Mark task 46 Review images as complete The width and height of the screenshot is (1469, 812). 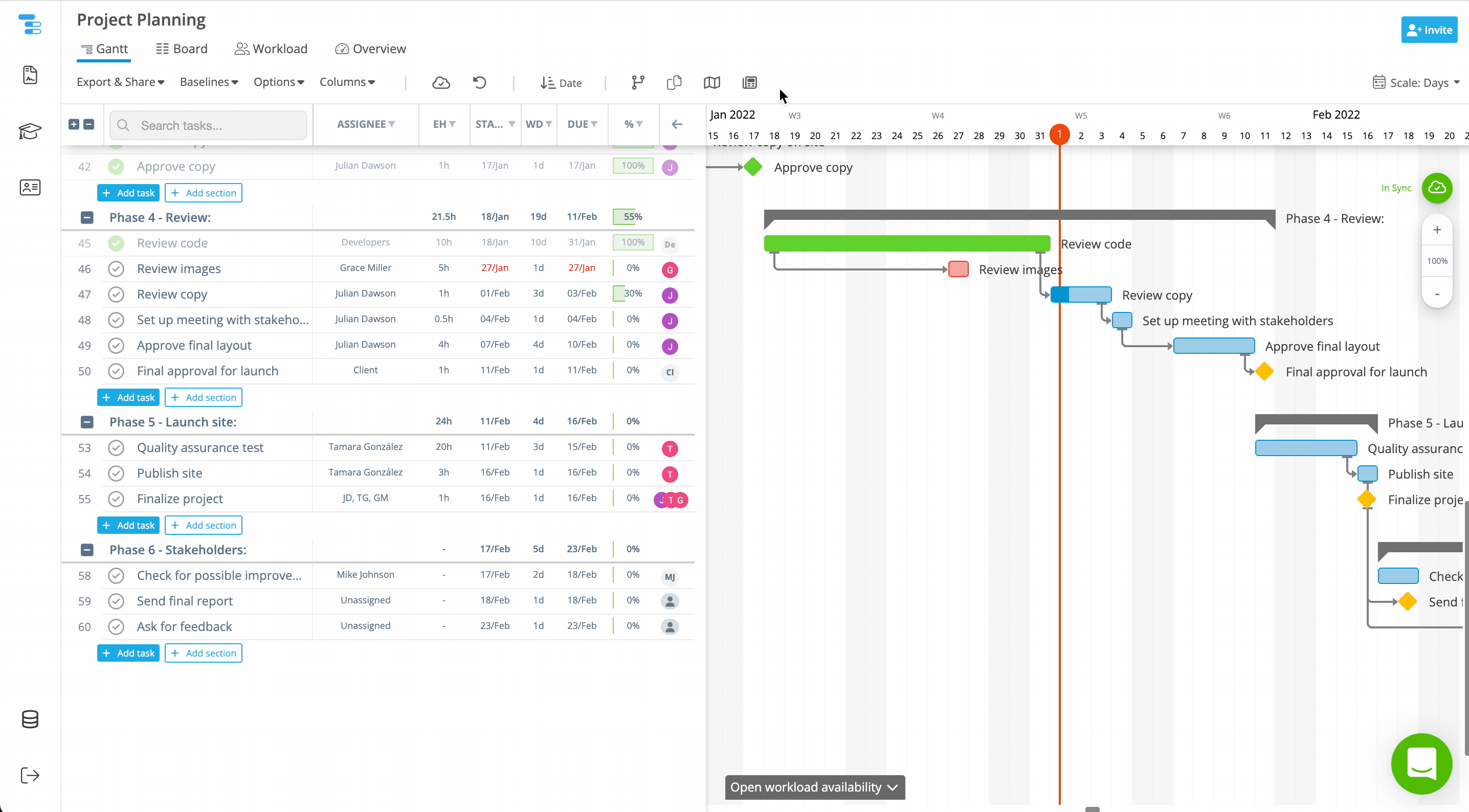[x=116, y=268]
